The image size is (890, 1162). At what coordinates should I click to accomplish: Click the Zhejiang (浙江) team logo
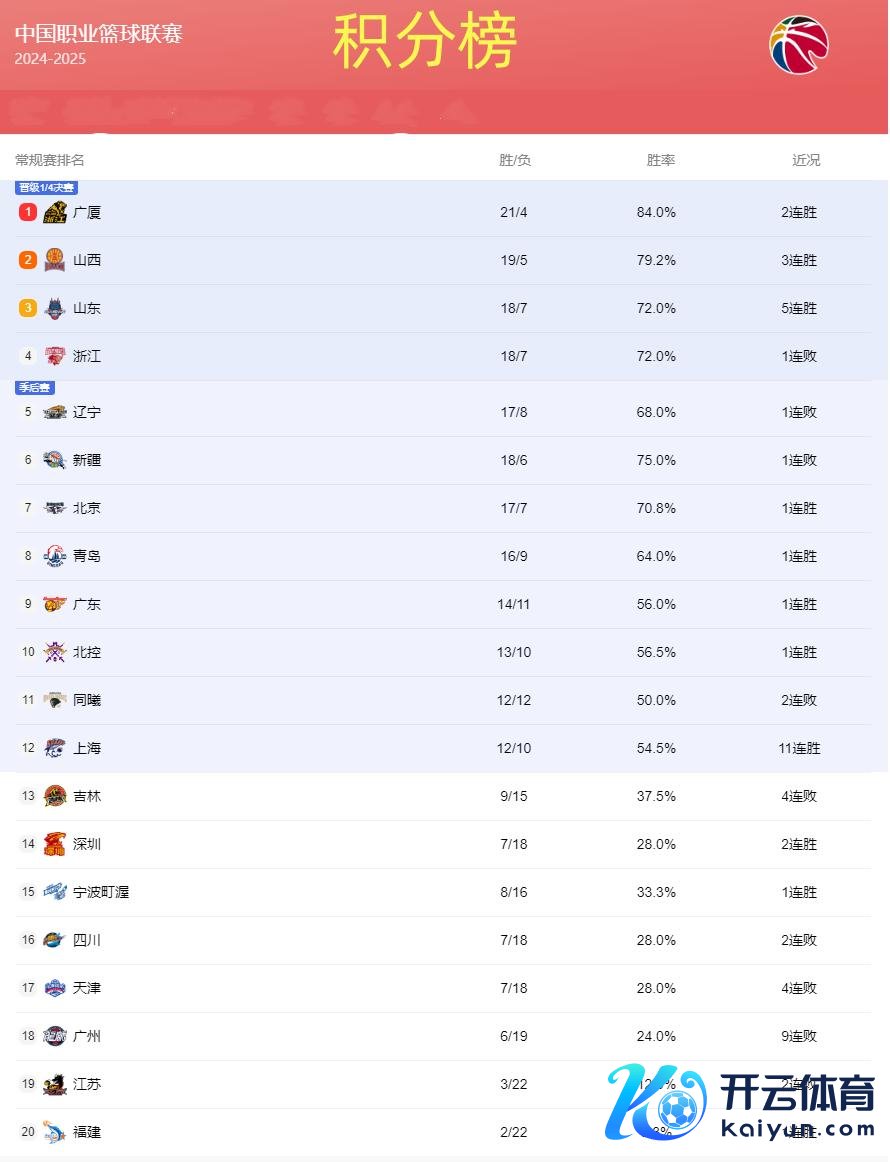pyautogui.click(x=55, y=356)
